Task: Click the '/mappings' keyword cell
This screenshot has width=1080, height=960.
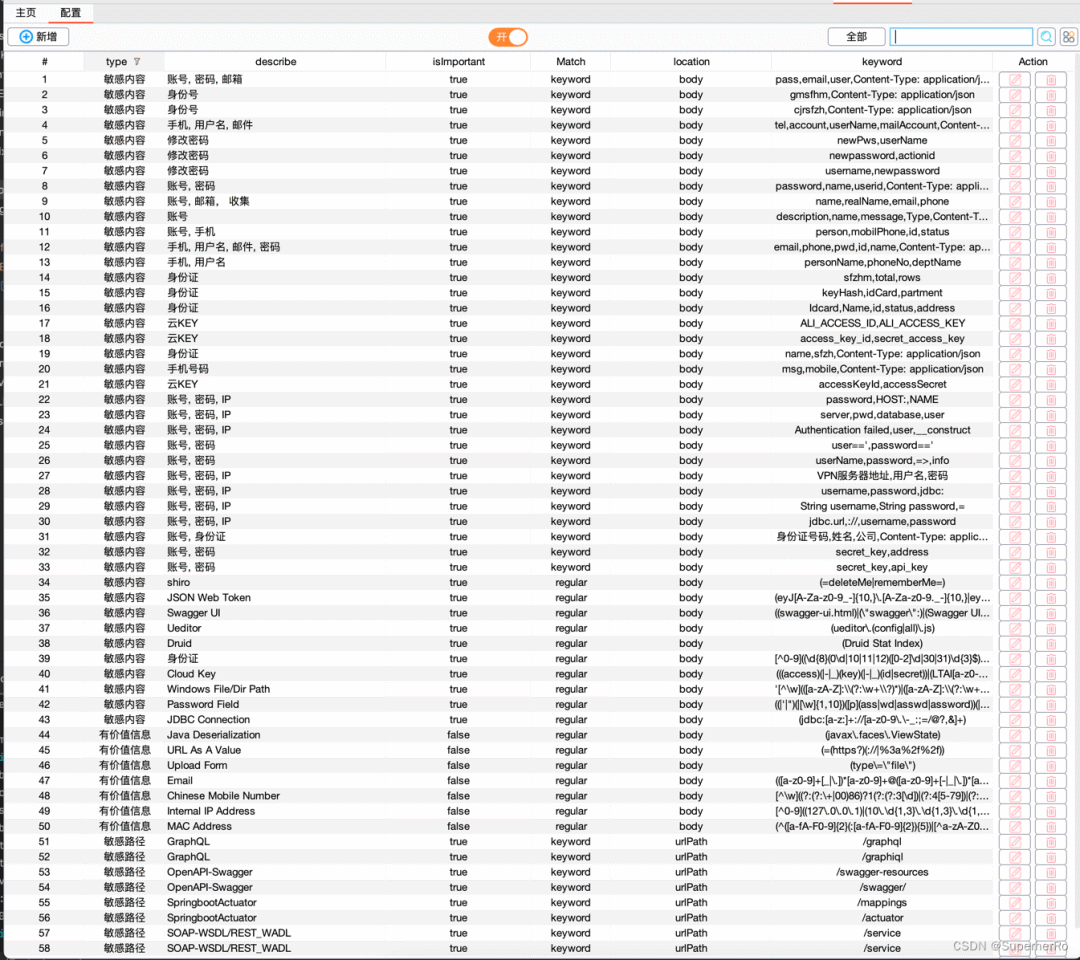Action: (882, 902)
